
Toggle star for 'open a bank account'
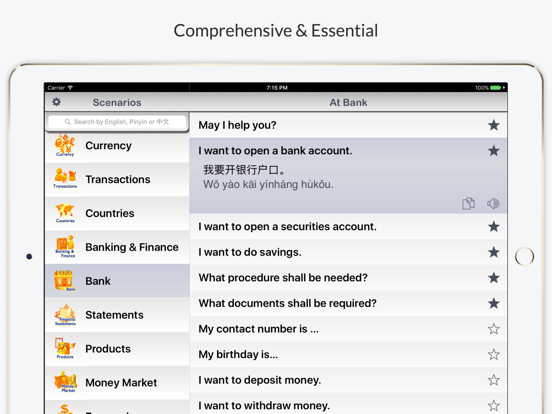click(494, 151)
